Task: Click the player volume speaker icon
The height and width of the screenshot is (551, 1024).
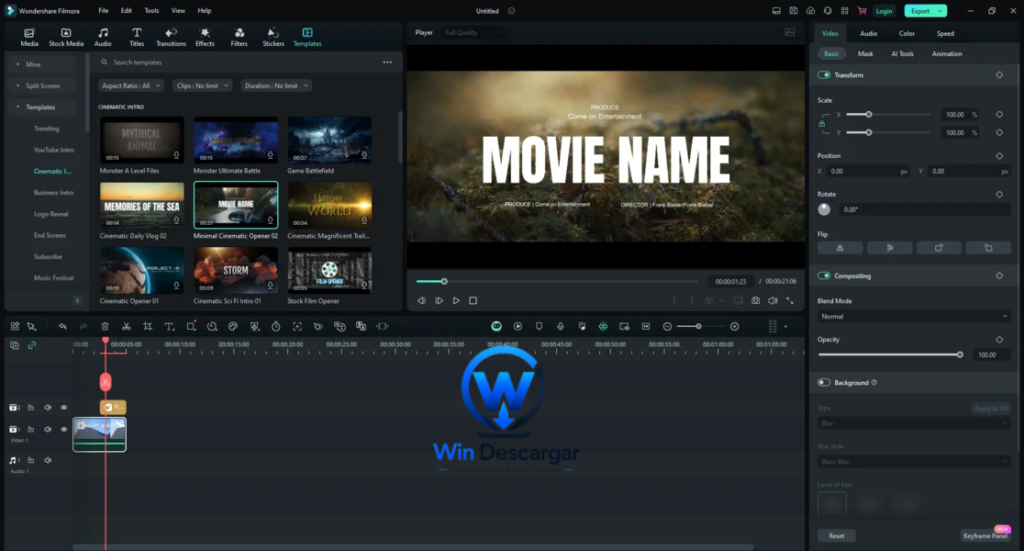Action: click(x=773, y=300)
